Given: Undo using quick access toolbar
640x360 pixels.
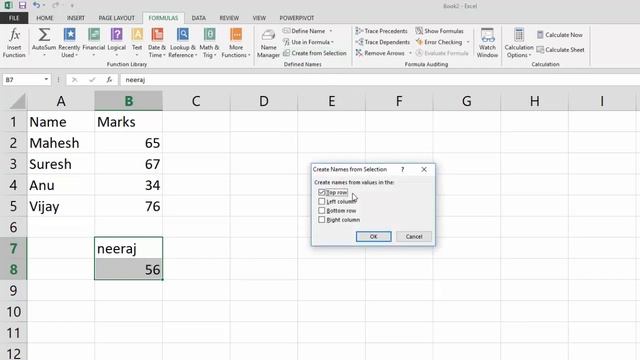Looking at the screenshot, I should click(x=36, y=5).
